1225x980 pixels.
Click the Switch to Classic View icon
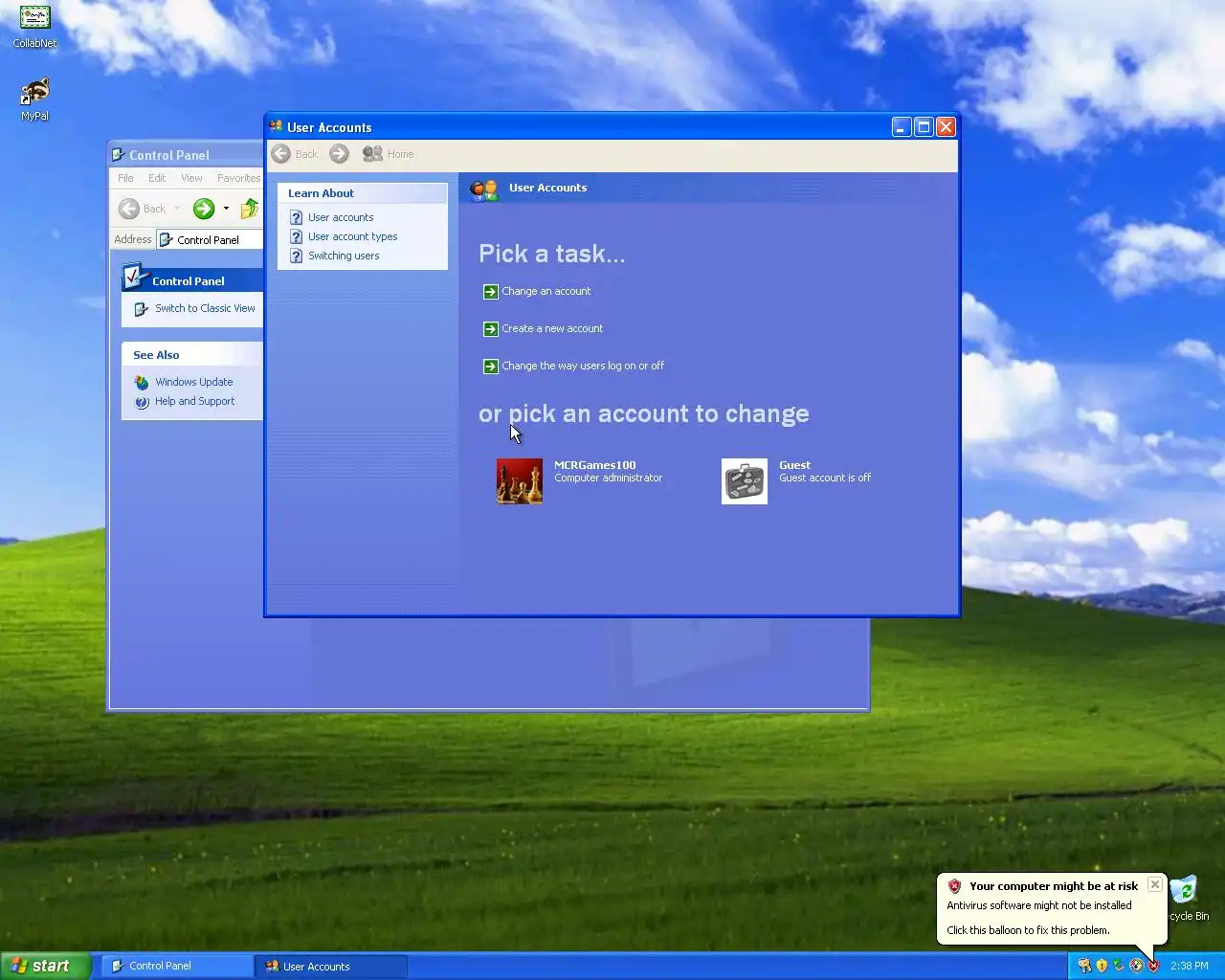142,309
